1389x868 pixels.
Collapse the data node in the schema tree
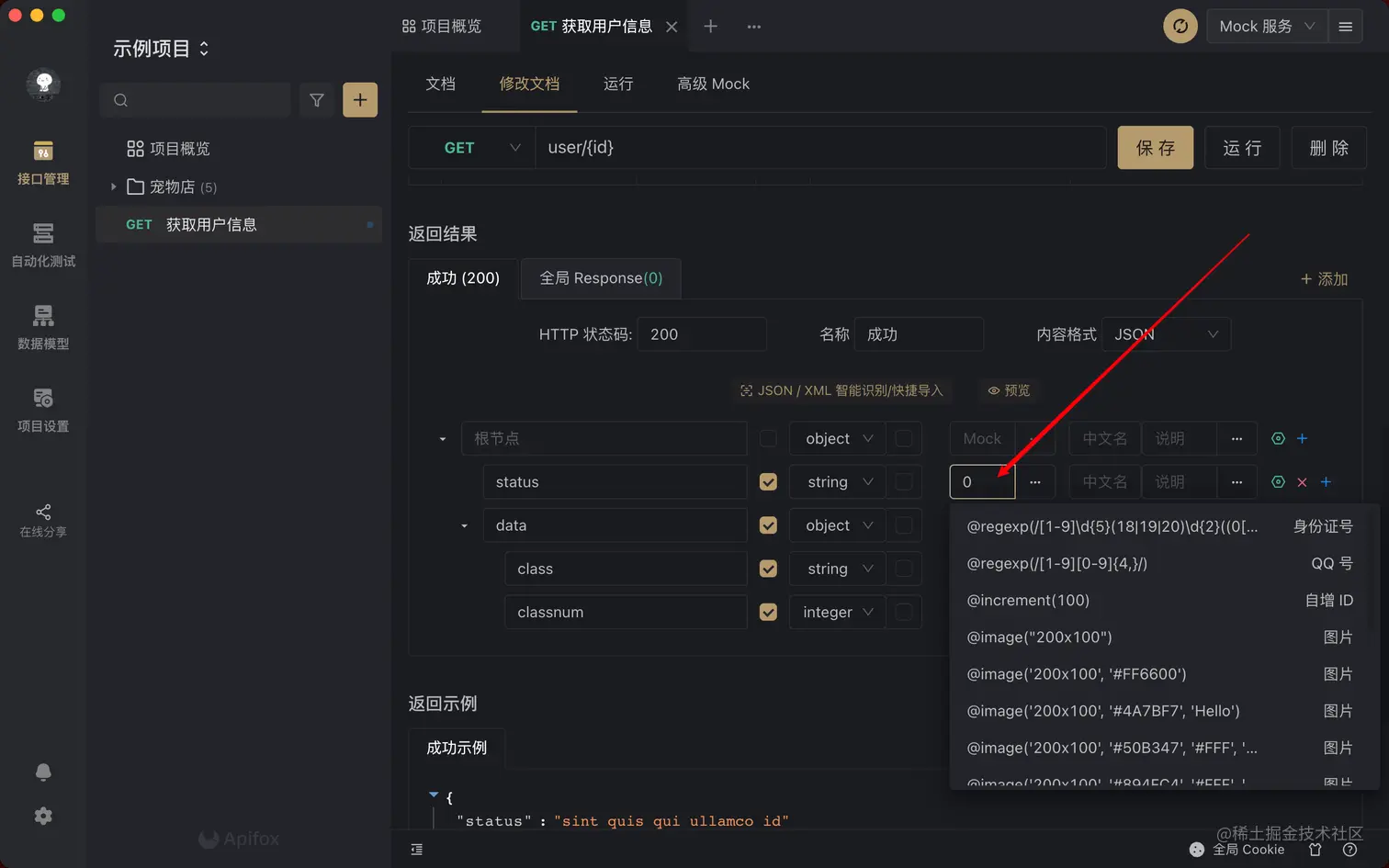(464, 526)
